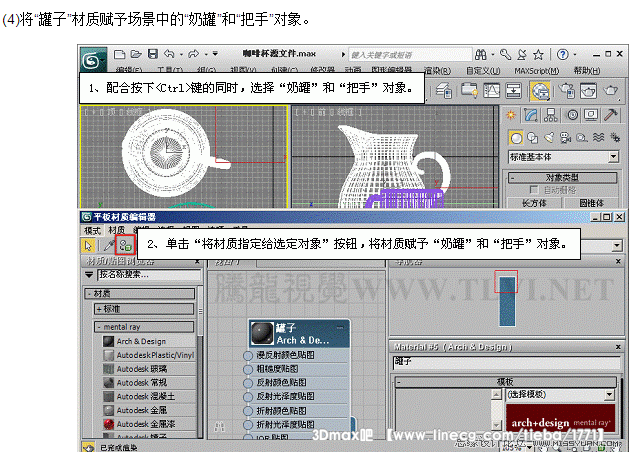Open the 模式 menu in material editor
This screenshot has height=452, width=633.
click(x=92, y=230)
